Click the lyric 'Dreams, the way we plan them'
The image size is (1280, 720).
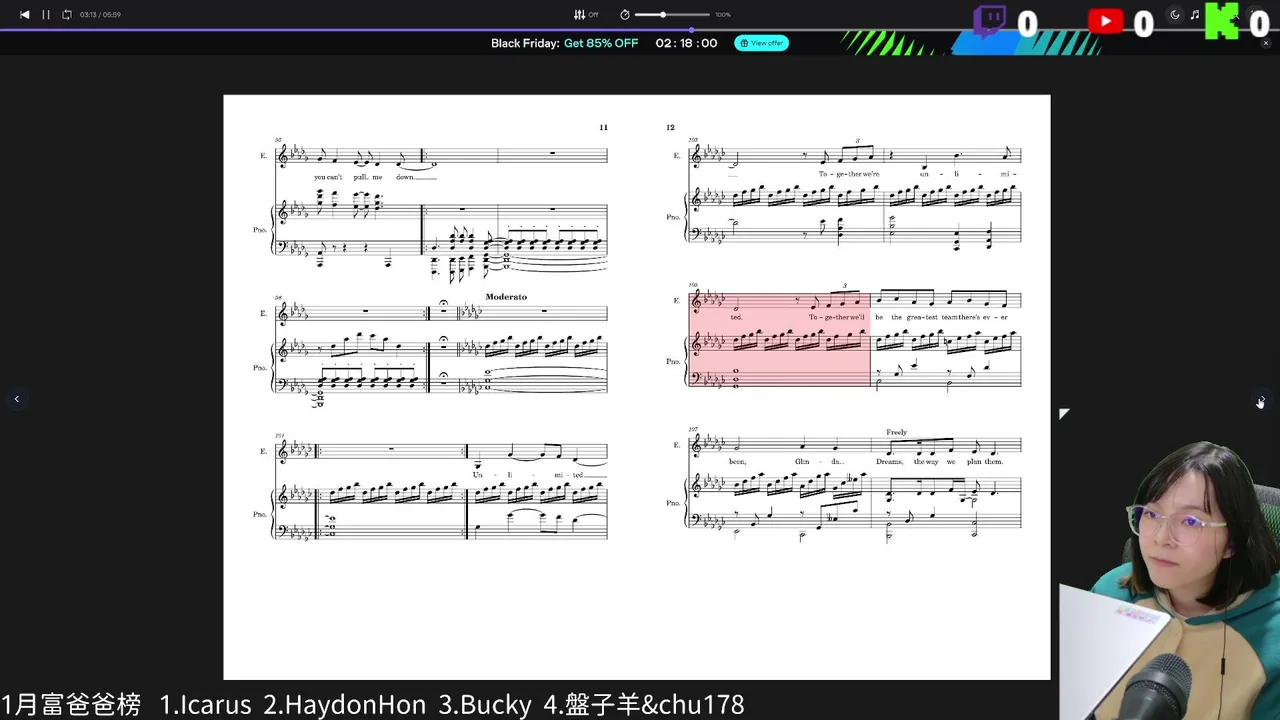(x=939, y=461)
